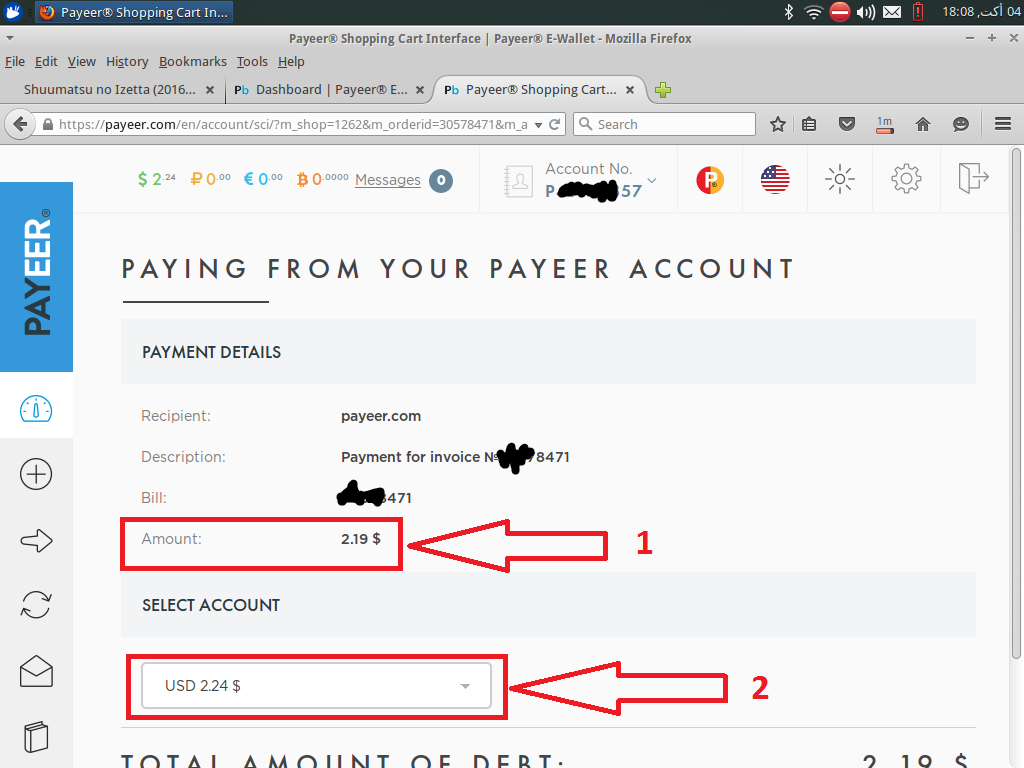Go back with the browser back arrow
This screenshot has height=768, width=1024.
20,124
